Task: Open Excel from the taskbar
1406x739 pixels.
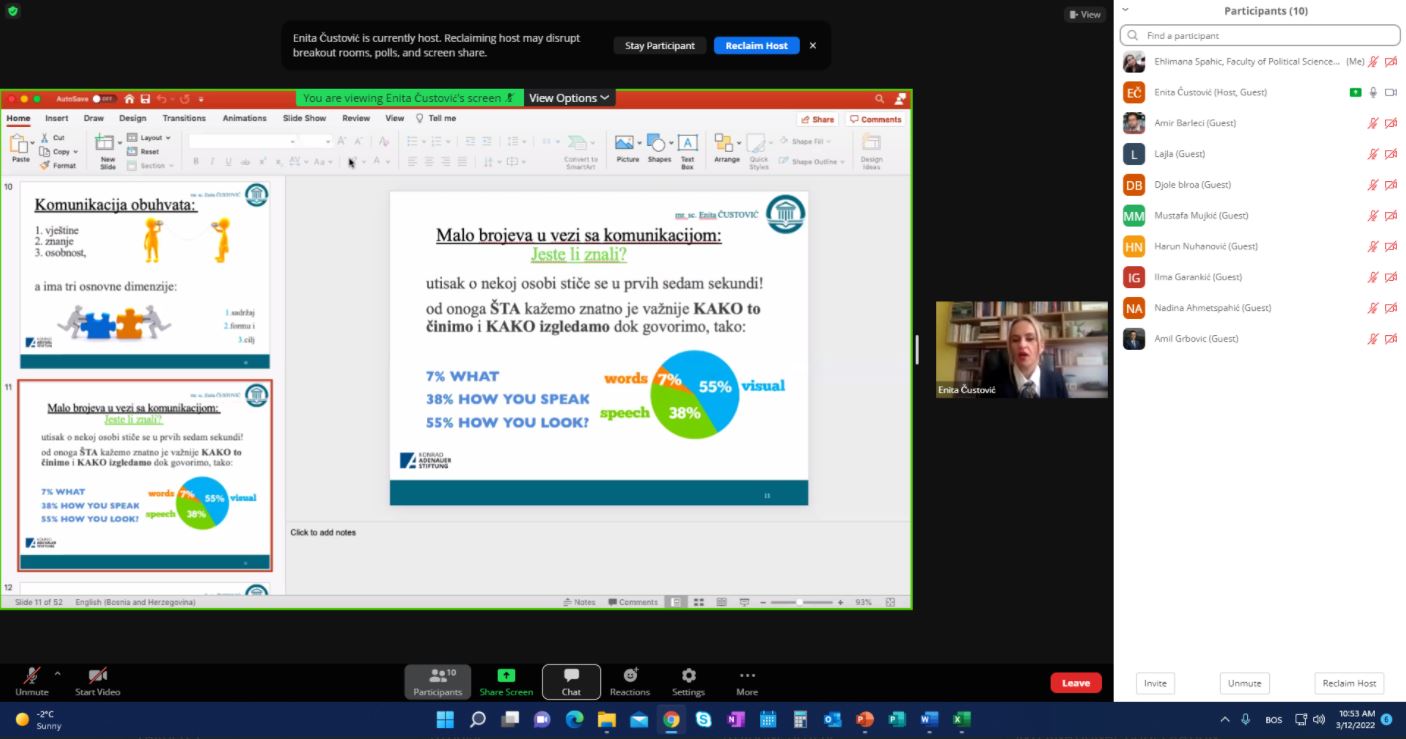Action: 961,719
